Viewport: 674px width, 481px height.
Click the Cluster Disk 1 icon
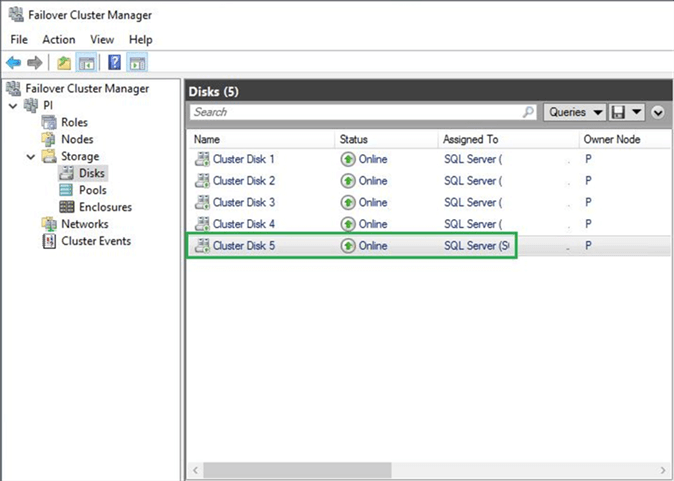pos(202,159)
